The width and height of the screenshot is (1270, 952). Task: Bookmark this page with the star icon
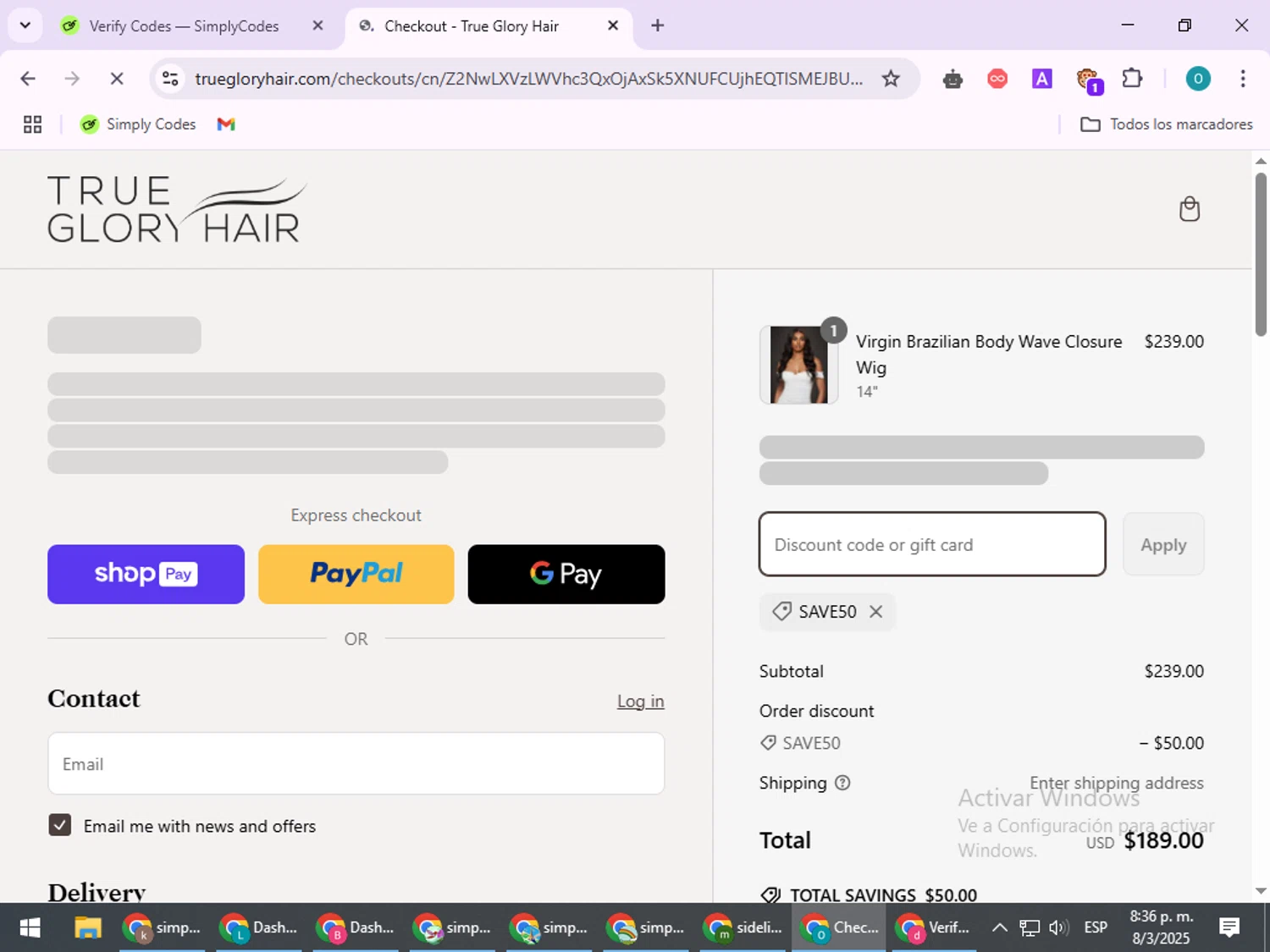(891, 79)
